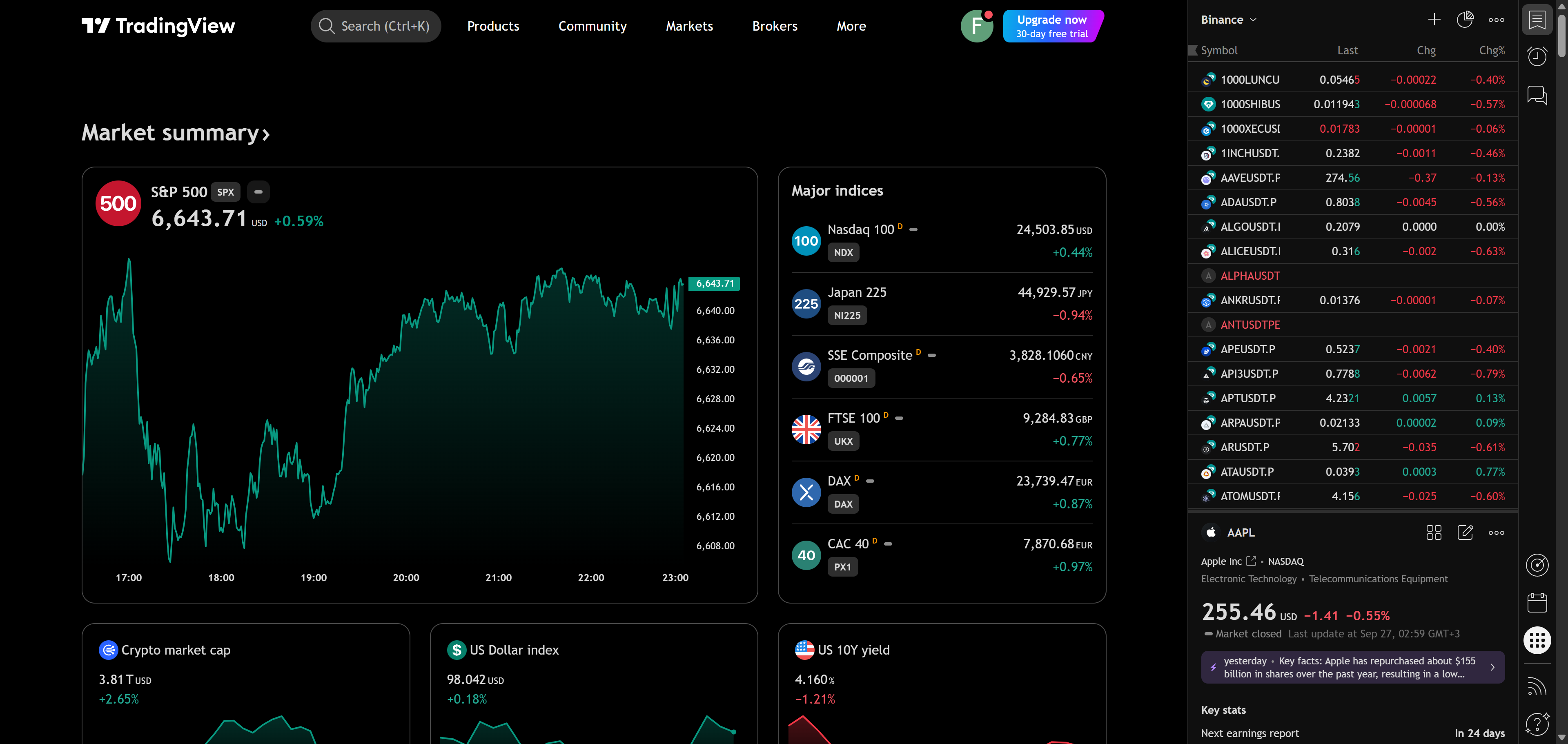Expand the Binance watchlist dropdown
This screenshot has width=1568, height=744.
(x=1228, y=20)
